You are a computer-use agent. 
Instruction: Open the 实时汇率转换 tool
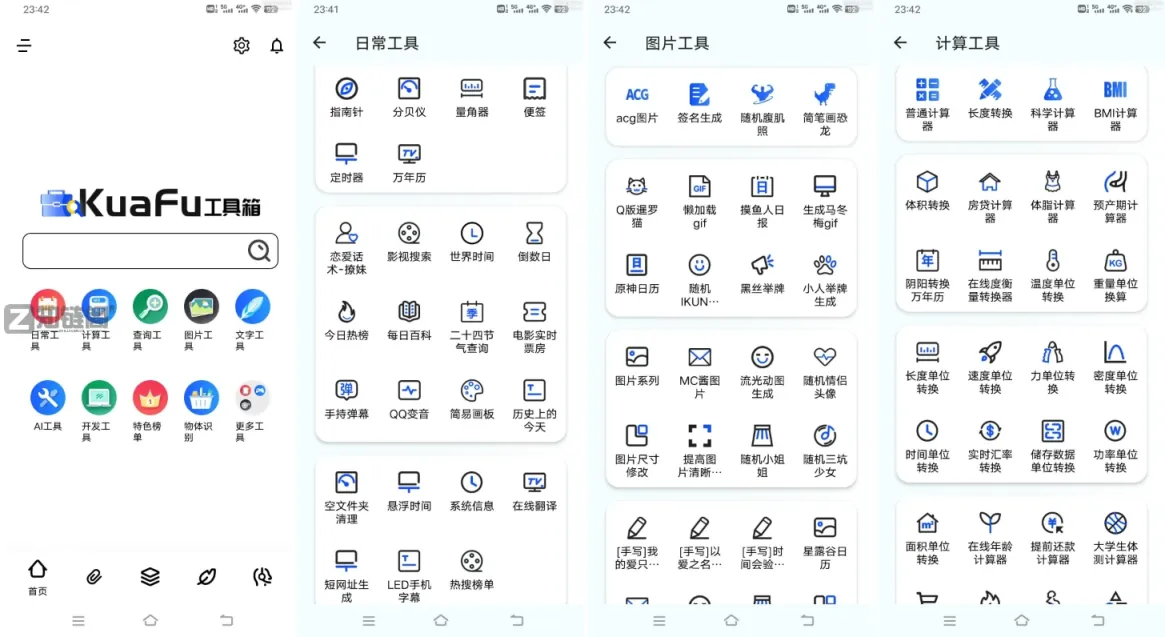(x=990, y=446)
